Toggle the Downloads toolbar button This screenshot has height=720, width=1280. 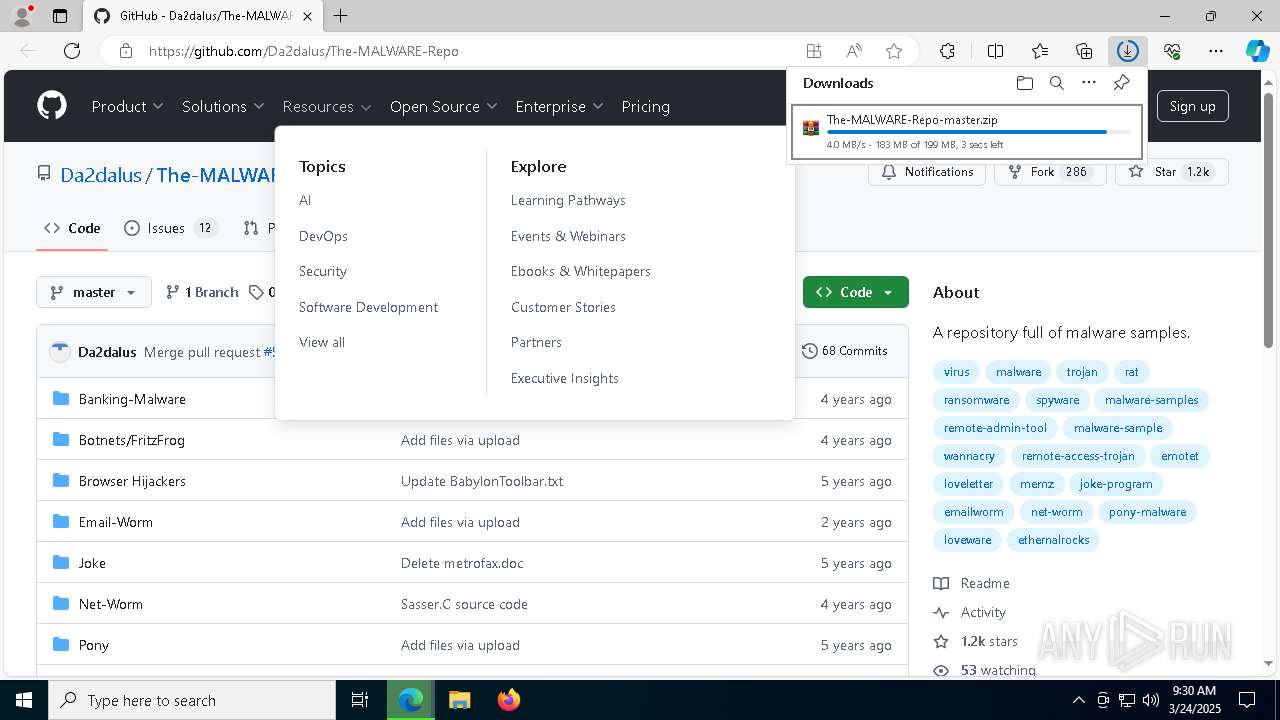click(1128, 51)
